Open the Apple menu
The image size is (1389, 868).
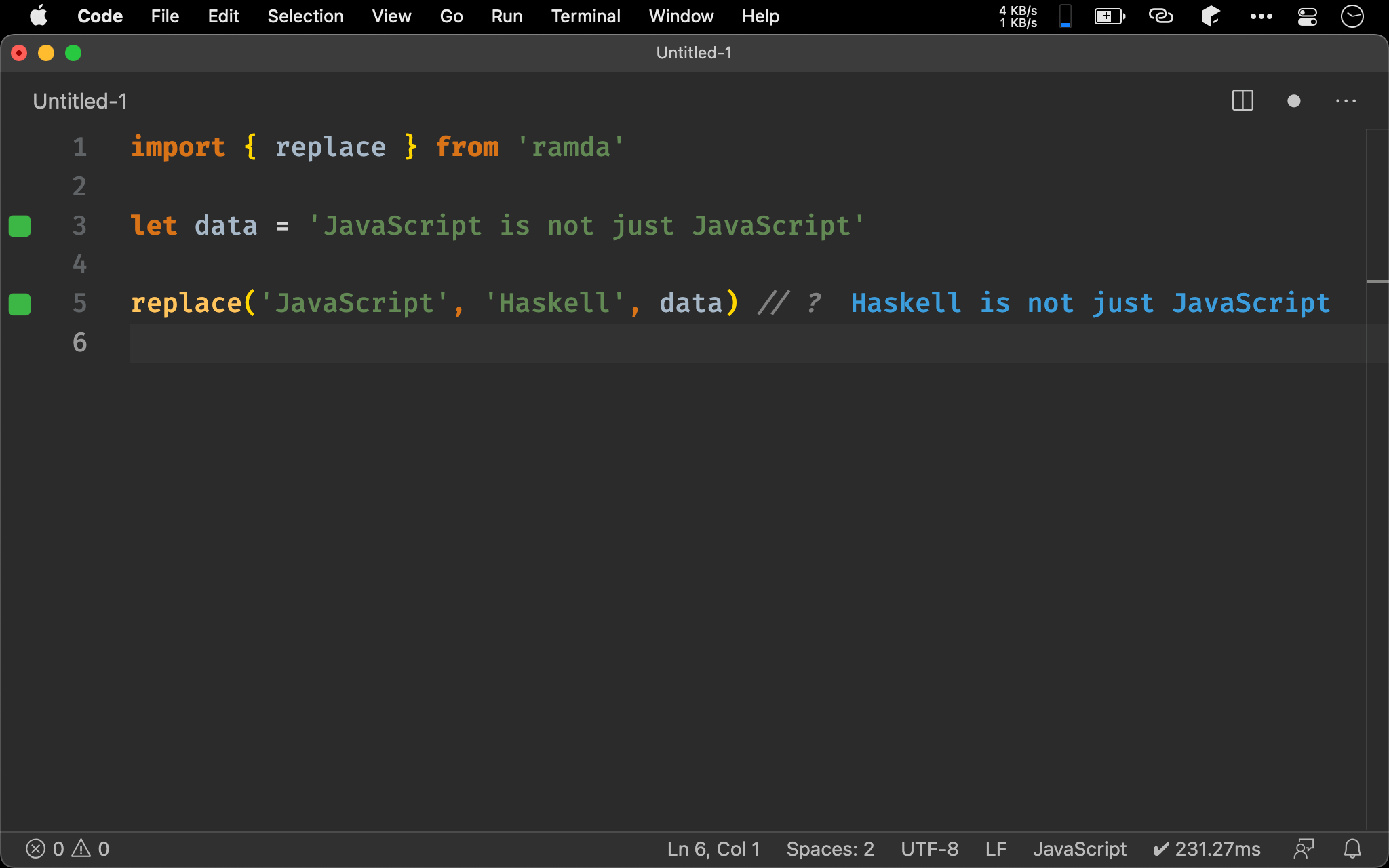click(x=39, y=16)
